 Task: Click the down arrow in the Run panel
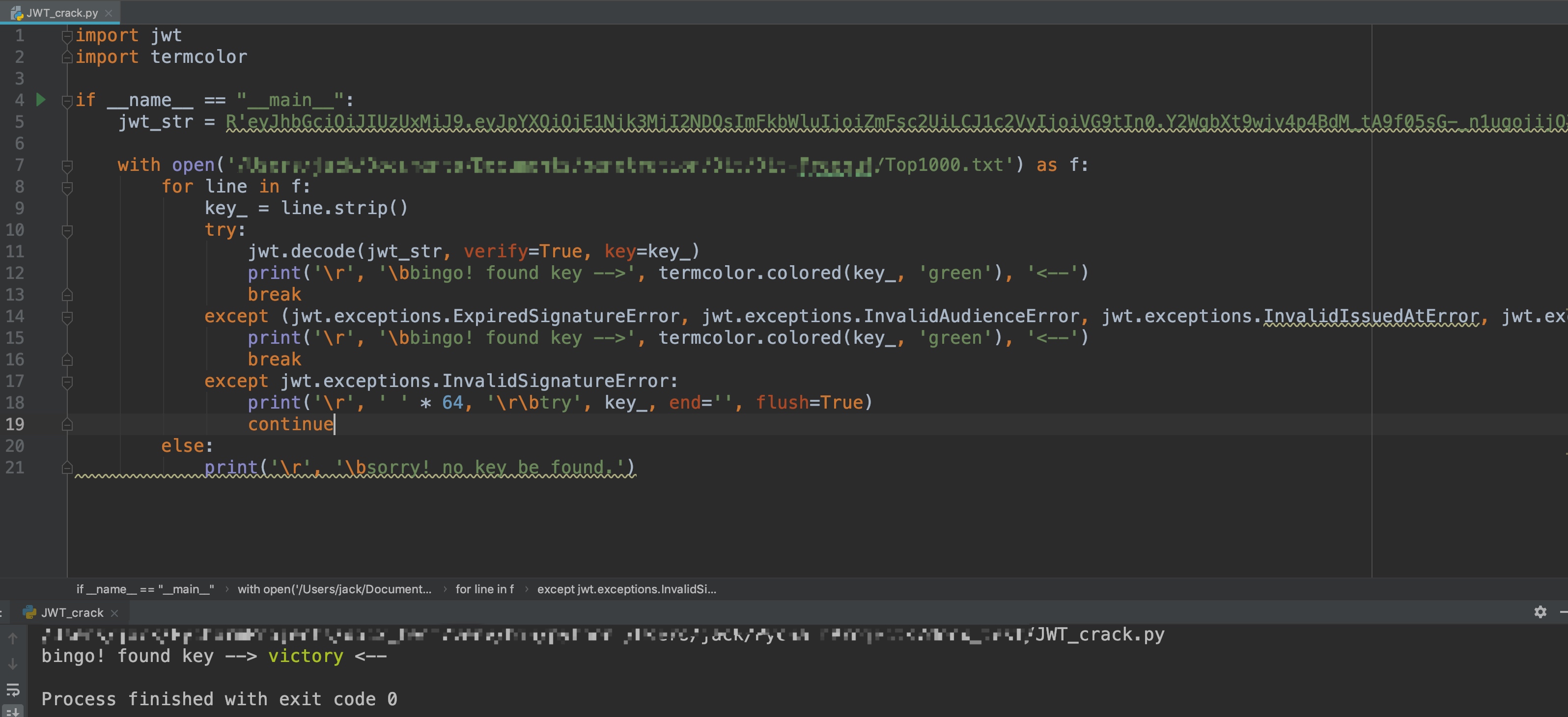click(13, 663)
